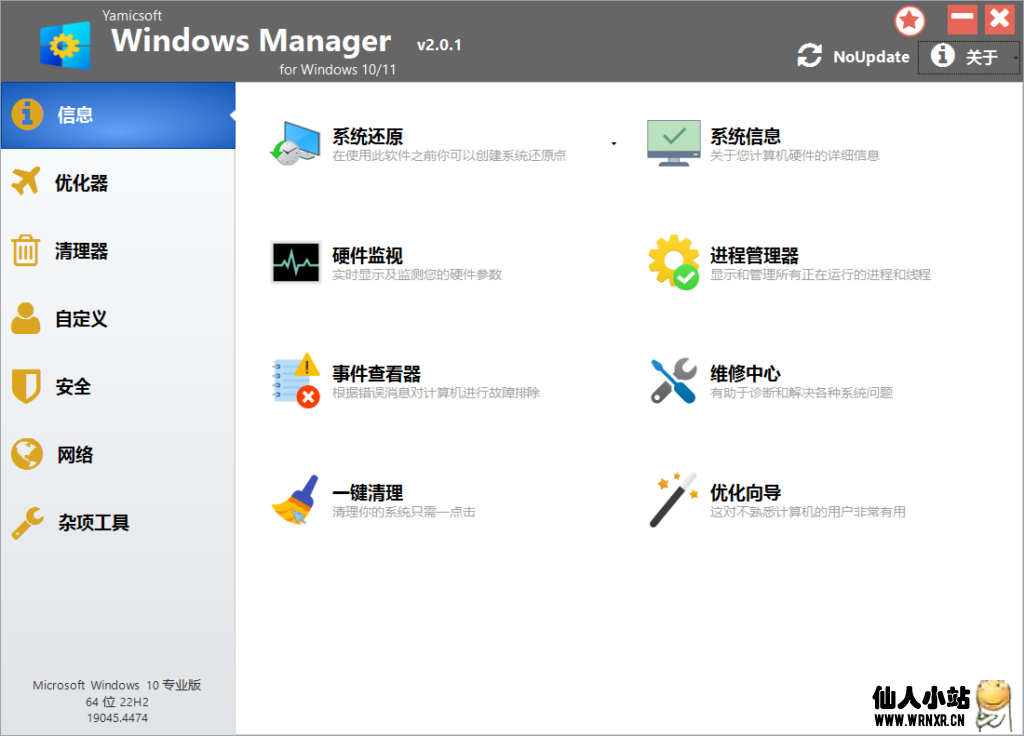
Task: Start 一键清理 via its title
Action: pos(368,493)
